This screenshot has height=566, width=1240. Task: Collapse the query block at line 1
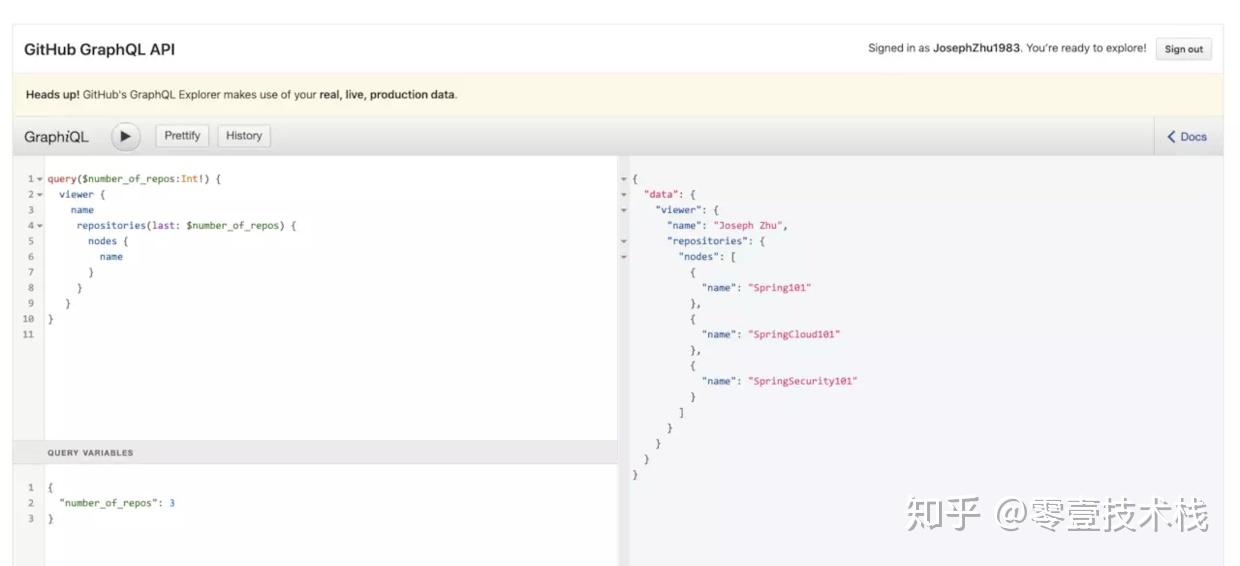click(40, 179)
